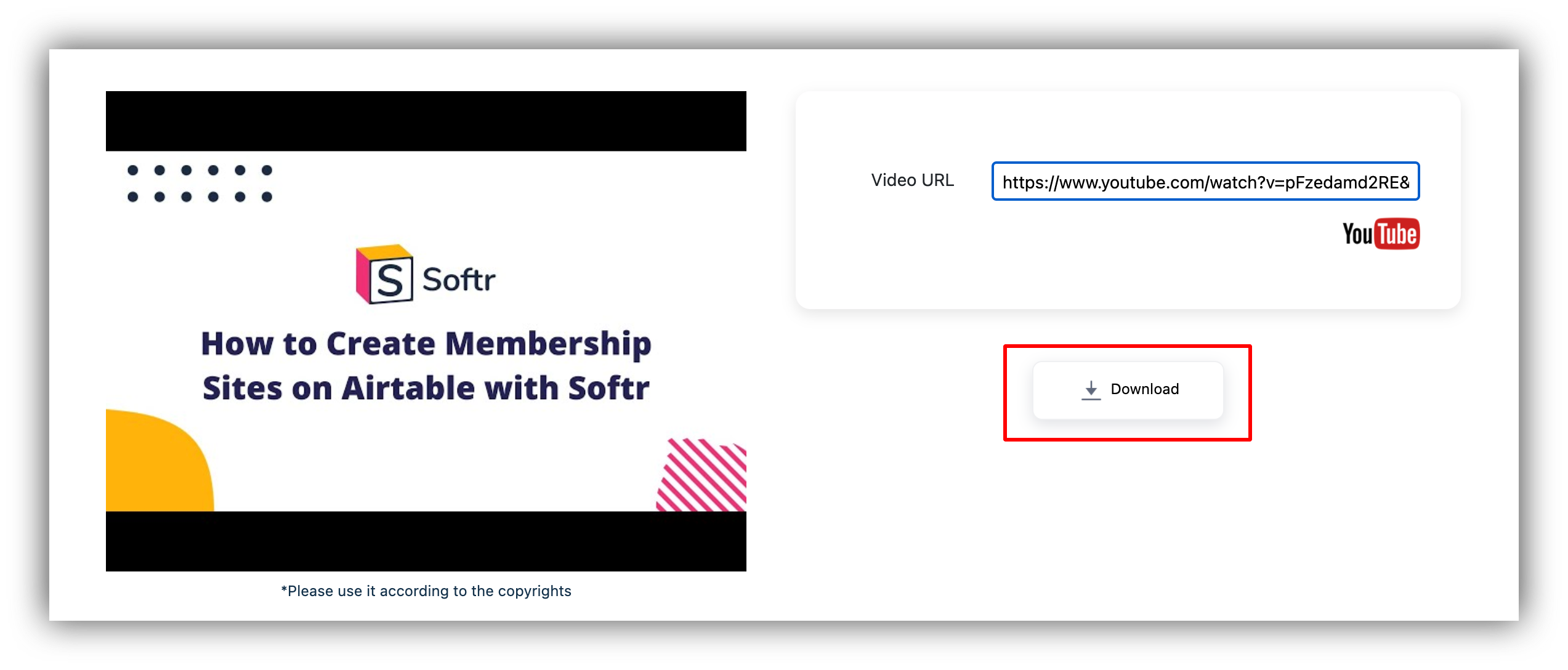Click the download icon inside Download button
The height and width of the screenshot is (670, 1568).
(x=1090, y=388)
